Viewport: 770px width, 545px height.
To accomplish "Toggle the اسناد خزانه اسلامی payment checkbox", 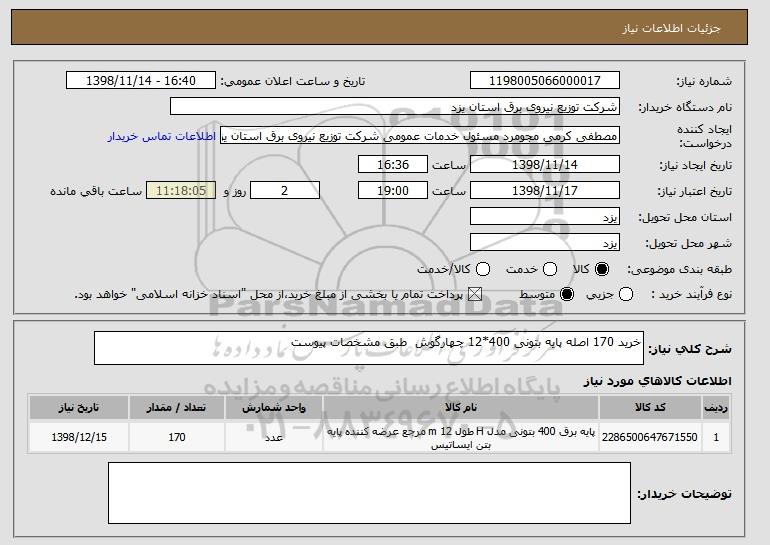I will click(474, 295).
